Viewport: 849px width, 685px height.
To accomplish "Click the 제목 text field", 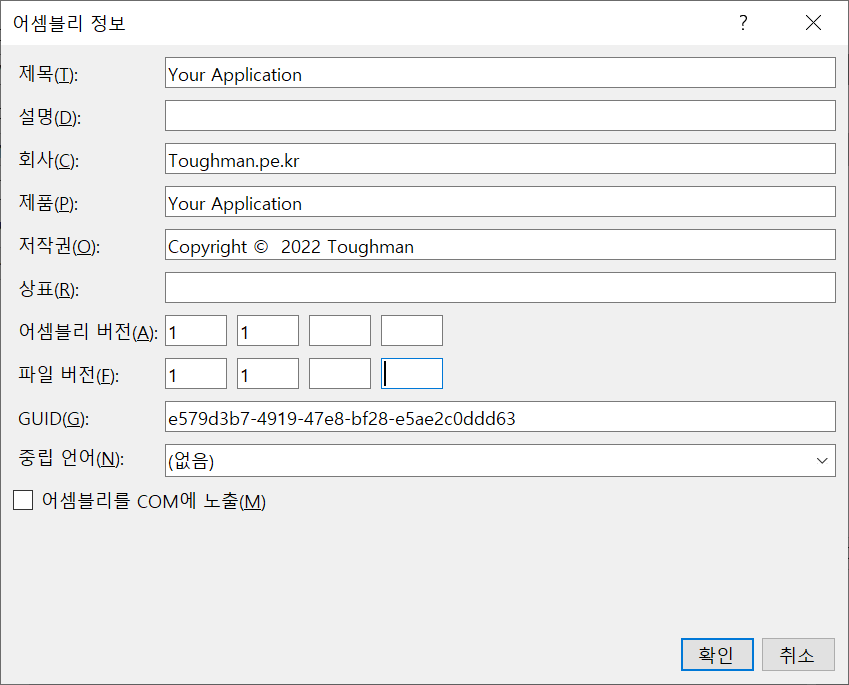I will point(500,74).
